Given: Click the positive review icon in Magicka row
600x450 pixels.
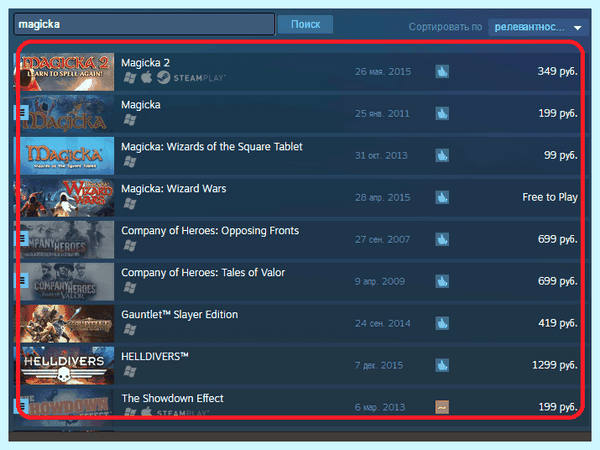Looking at the screenshot, I should (x=442, y=114).
